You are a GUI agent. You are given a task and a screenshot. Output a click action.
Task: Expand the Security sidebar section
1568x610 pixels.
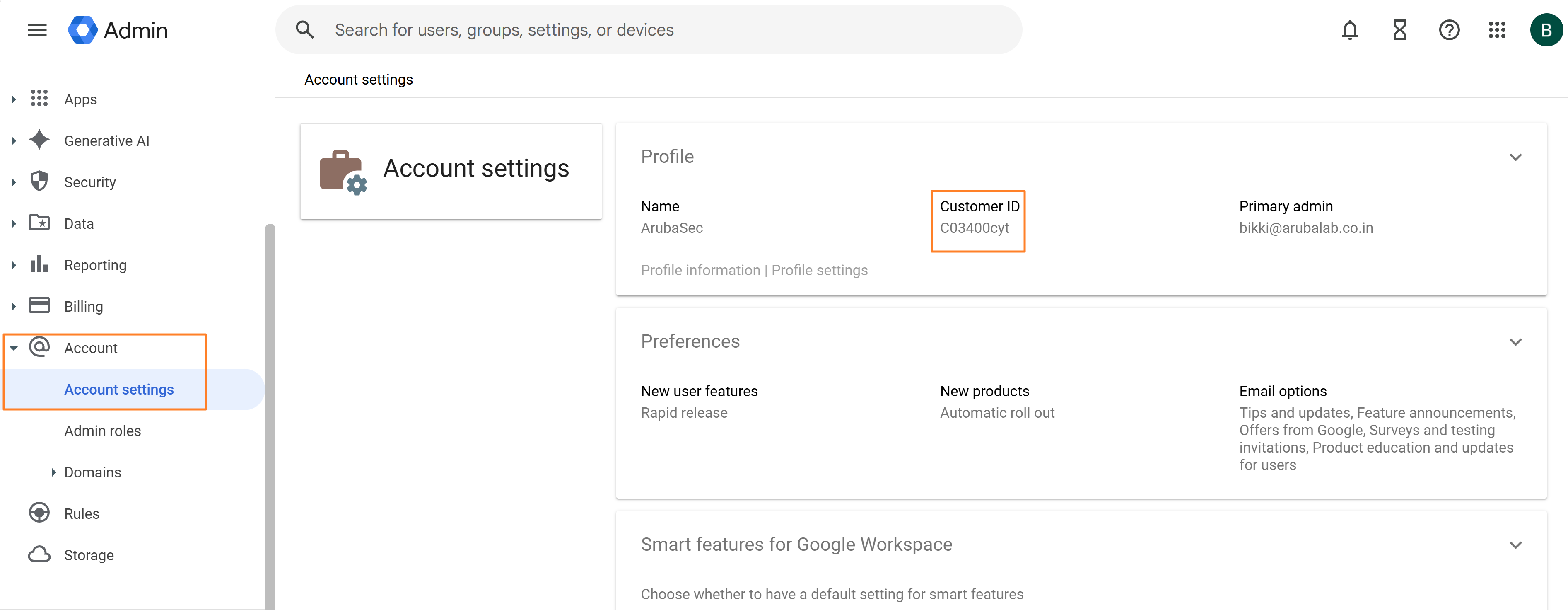tap(13, 182)
